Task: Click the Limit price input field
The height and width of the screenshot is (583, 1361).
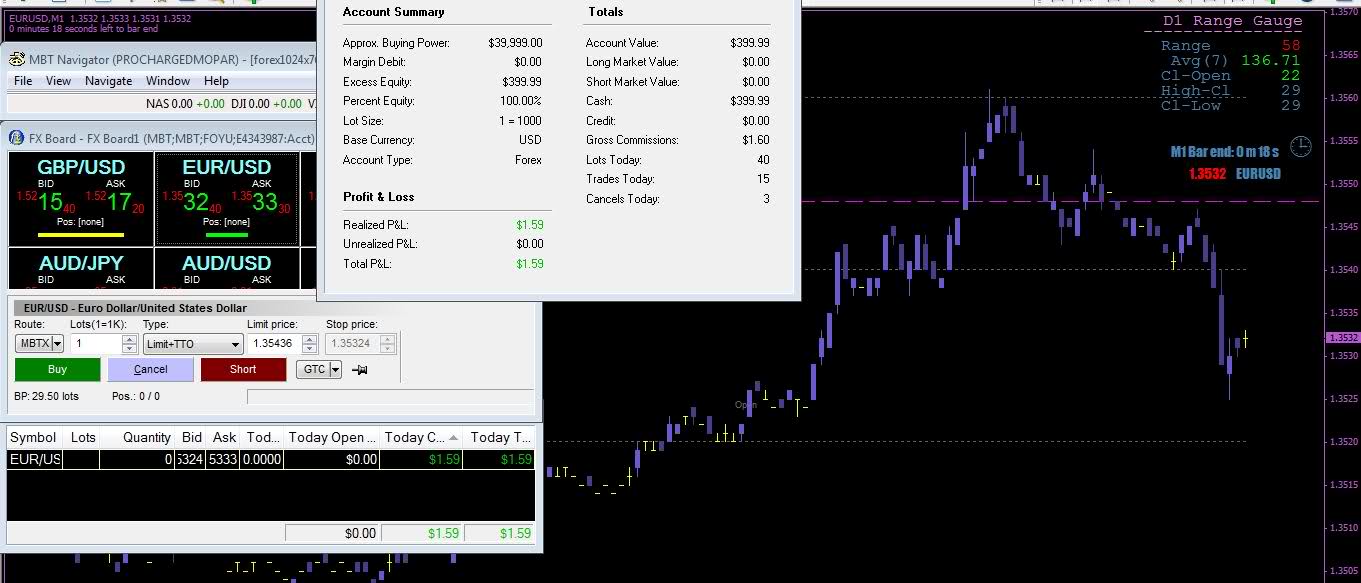Action: coord(272,343)
